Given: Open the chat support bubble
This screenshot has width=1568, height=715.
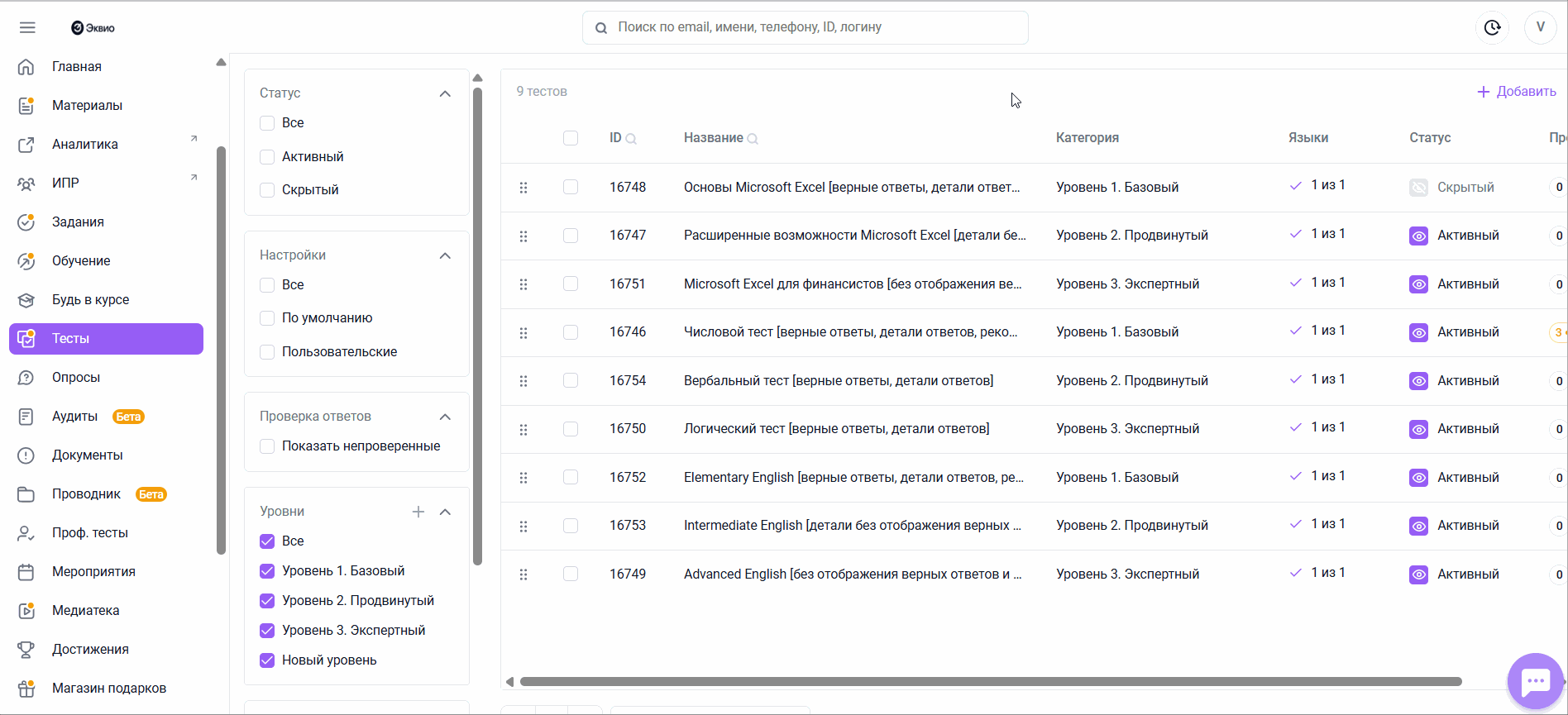Looking at the screenshot, I should click(1535, 681).
